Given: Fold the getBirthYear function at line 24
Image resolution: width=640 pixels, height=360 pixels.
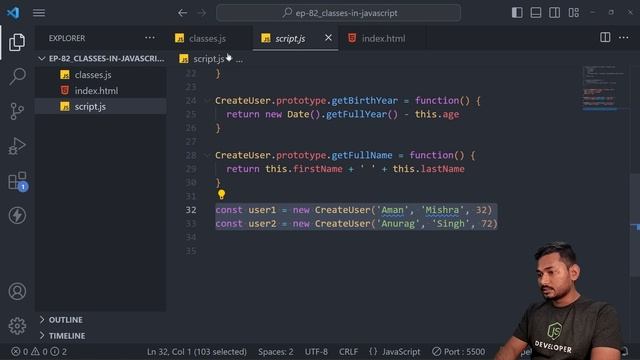Looking at the screenshot, I should (x=207, y=100).
